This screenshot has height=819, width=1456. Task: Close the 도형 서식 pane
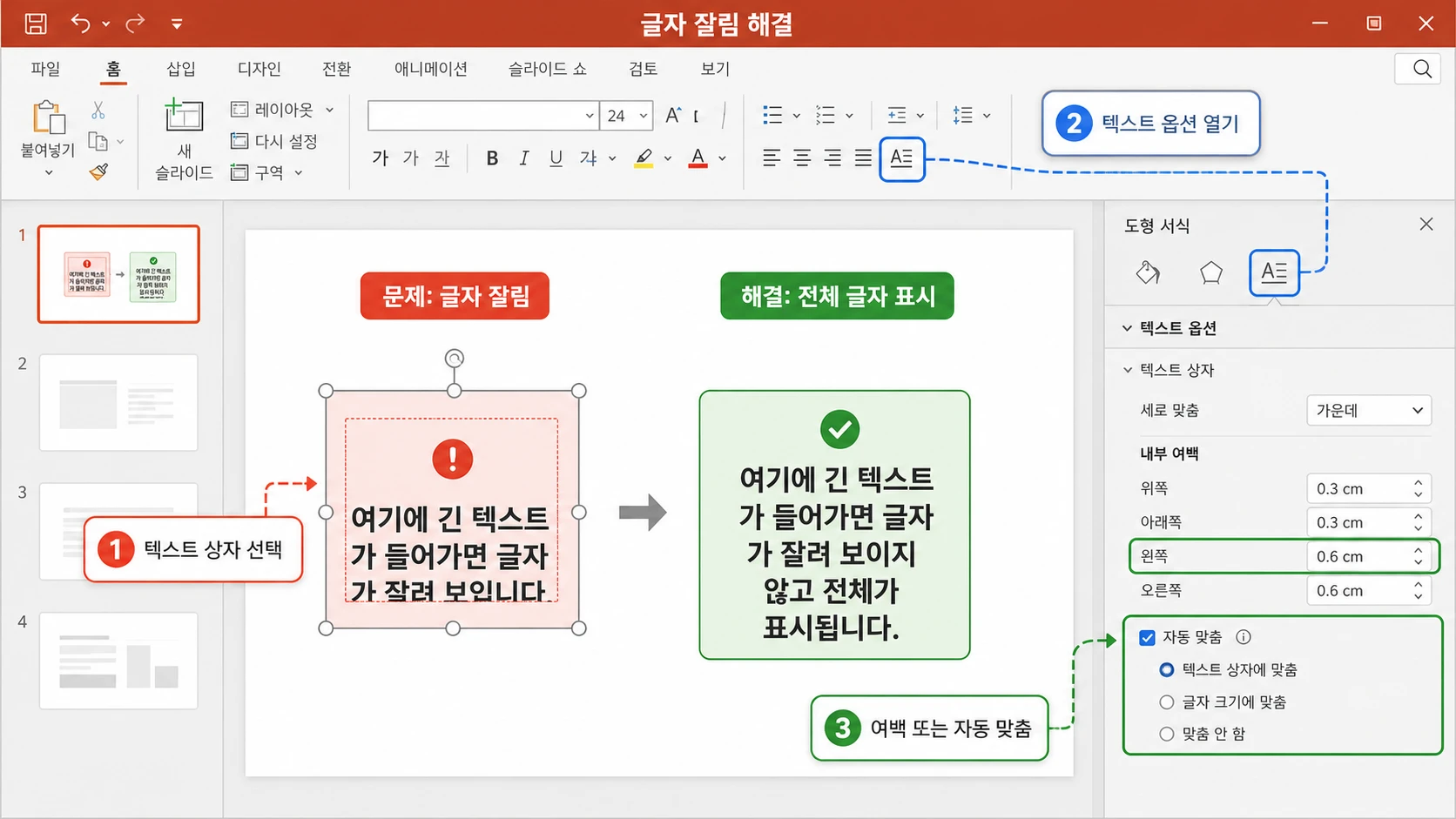coord(1426,225)
